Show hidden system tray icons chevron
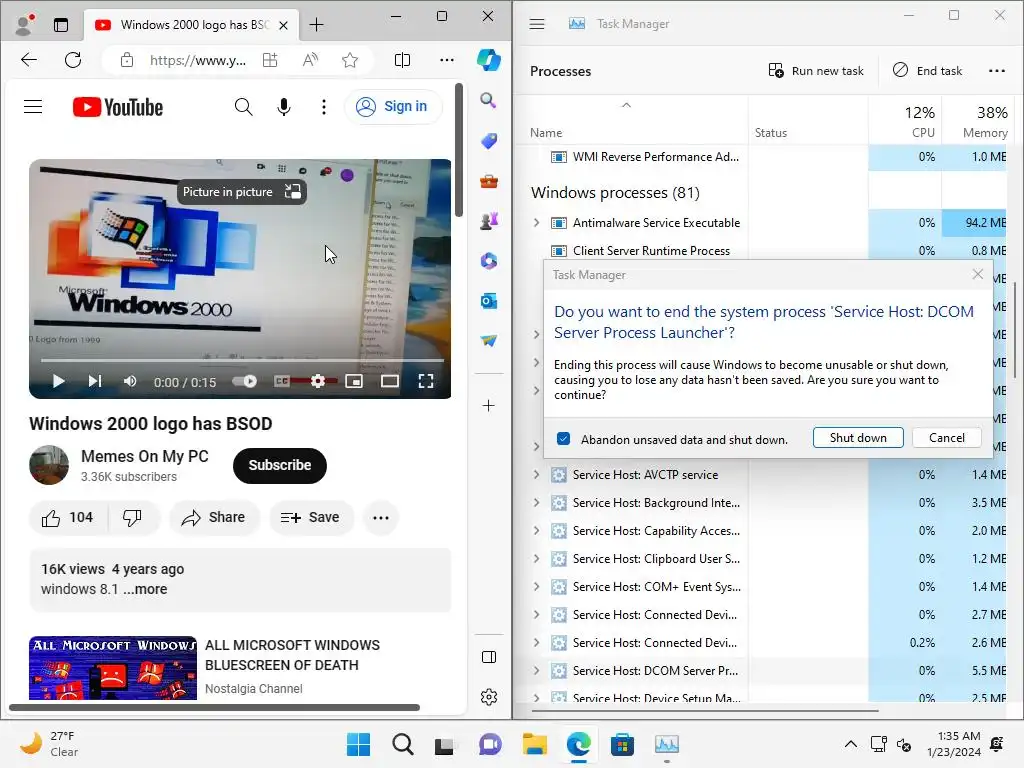The image size is (1024, 768). click(x=850, y=744)
